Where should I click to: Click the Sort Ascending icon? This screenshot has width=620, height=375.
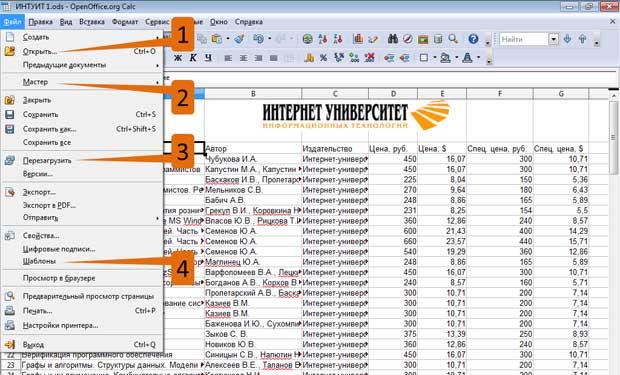pyautogui.click(x=323, y=39)
